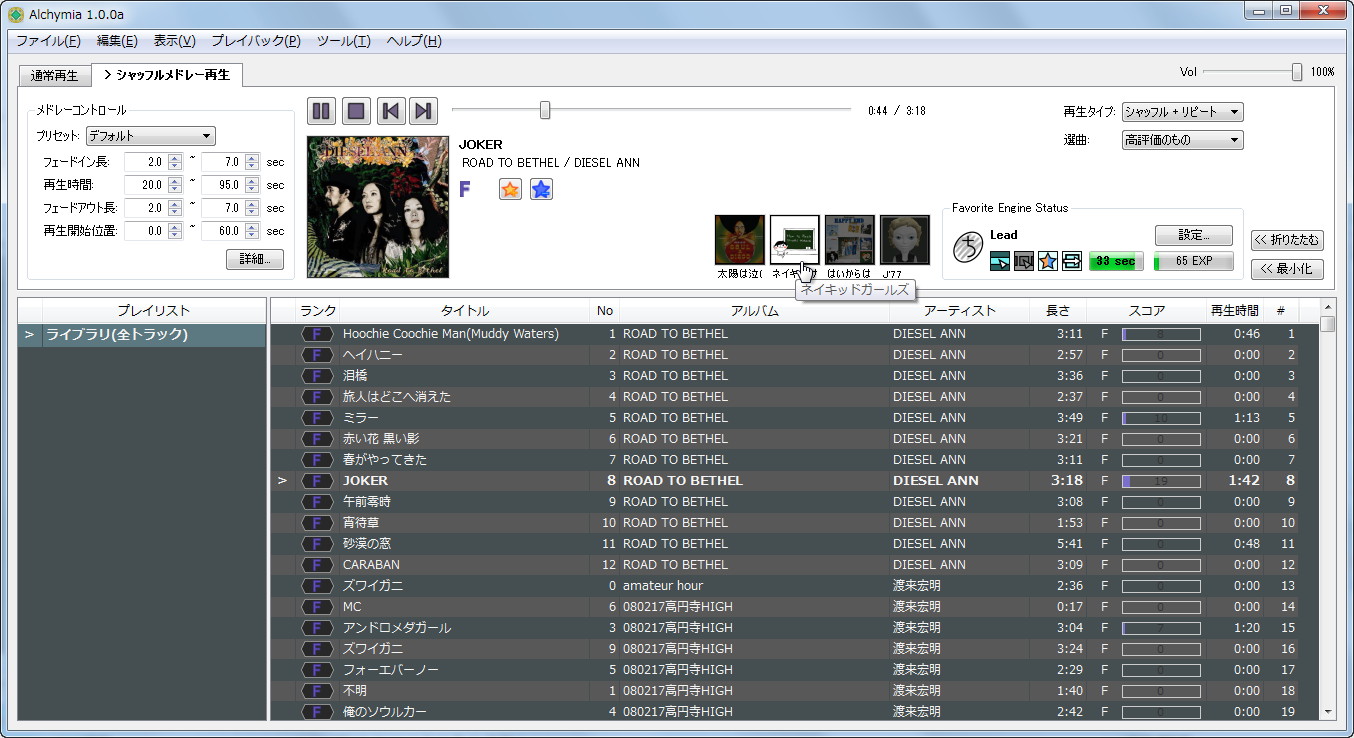This screenshot has height=738, width=1354.
Task: Skip back to the previous track
Action: click(x=390, y=111)
